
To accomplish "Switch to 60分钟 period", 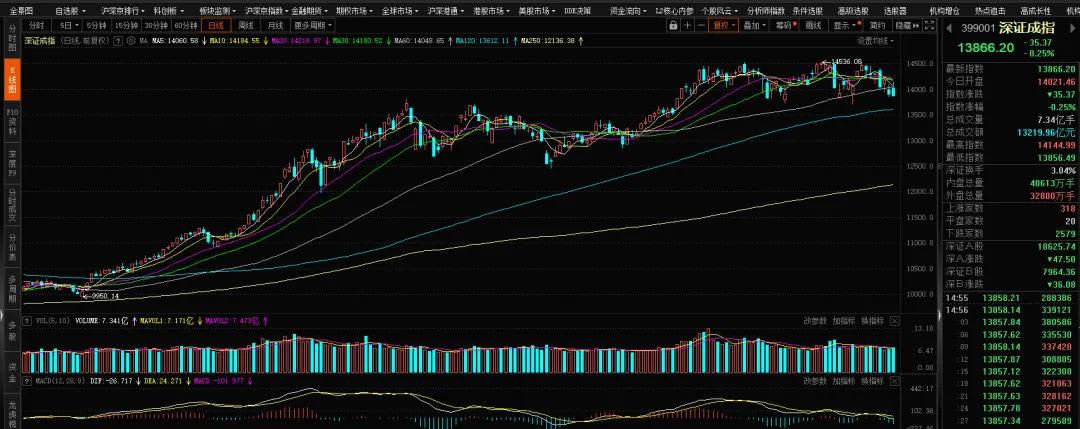I will click(185, 25).
